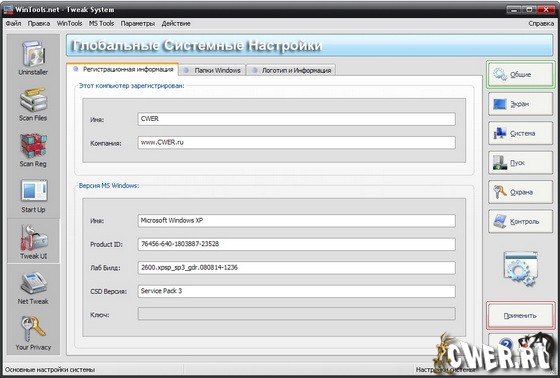Open the Scan Reg tool
560x378 pixels.
[33, 150]
